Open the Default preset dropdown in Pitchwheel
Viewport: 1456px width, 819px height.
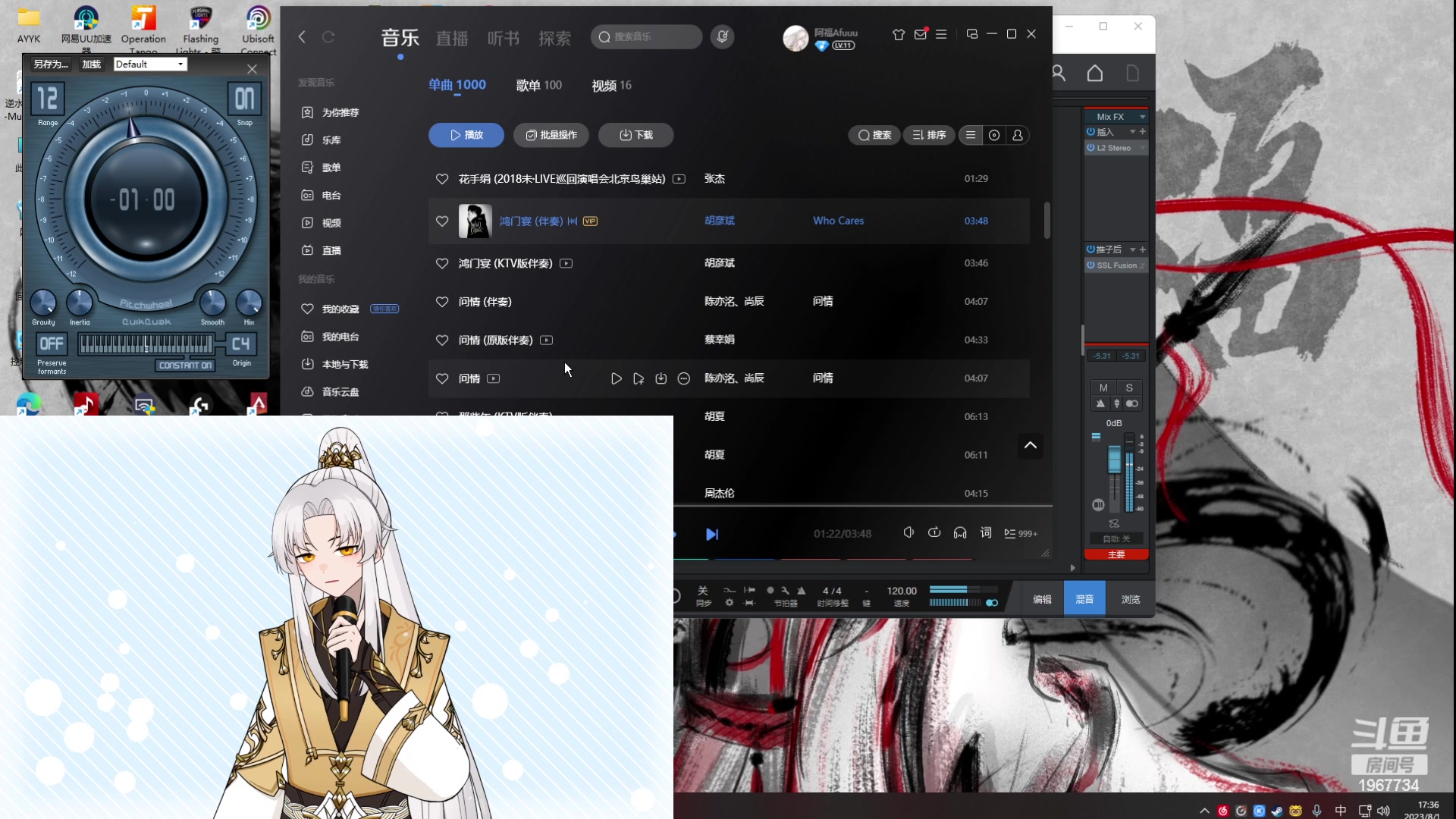pyautogui.click(x=150, y=64)
